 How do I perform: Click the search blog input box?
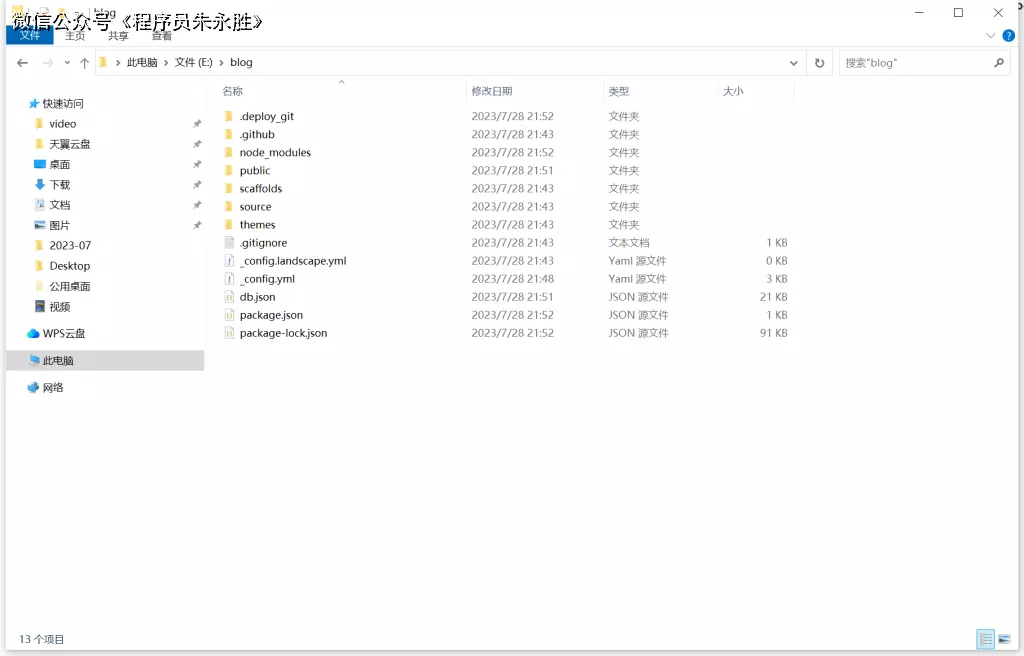[x=915, y=63]
